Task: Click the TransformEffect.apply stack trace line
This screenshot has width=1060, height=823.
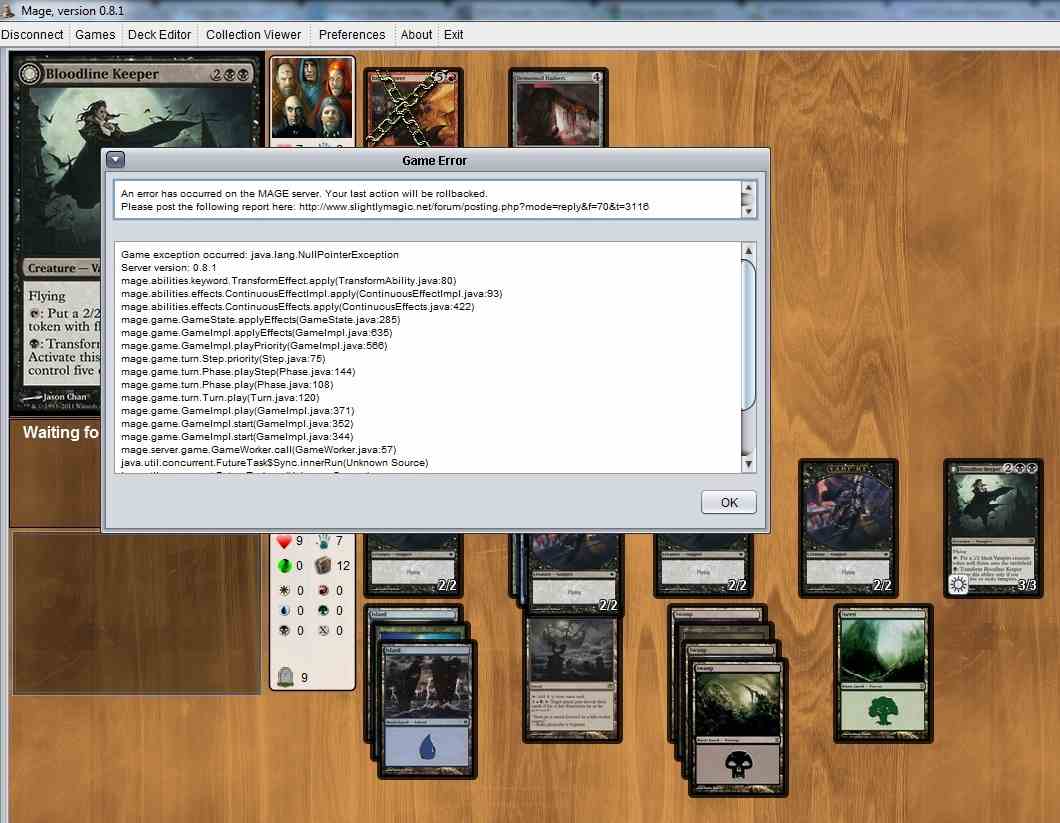Action: tap(289, 280)
